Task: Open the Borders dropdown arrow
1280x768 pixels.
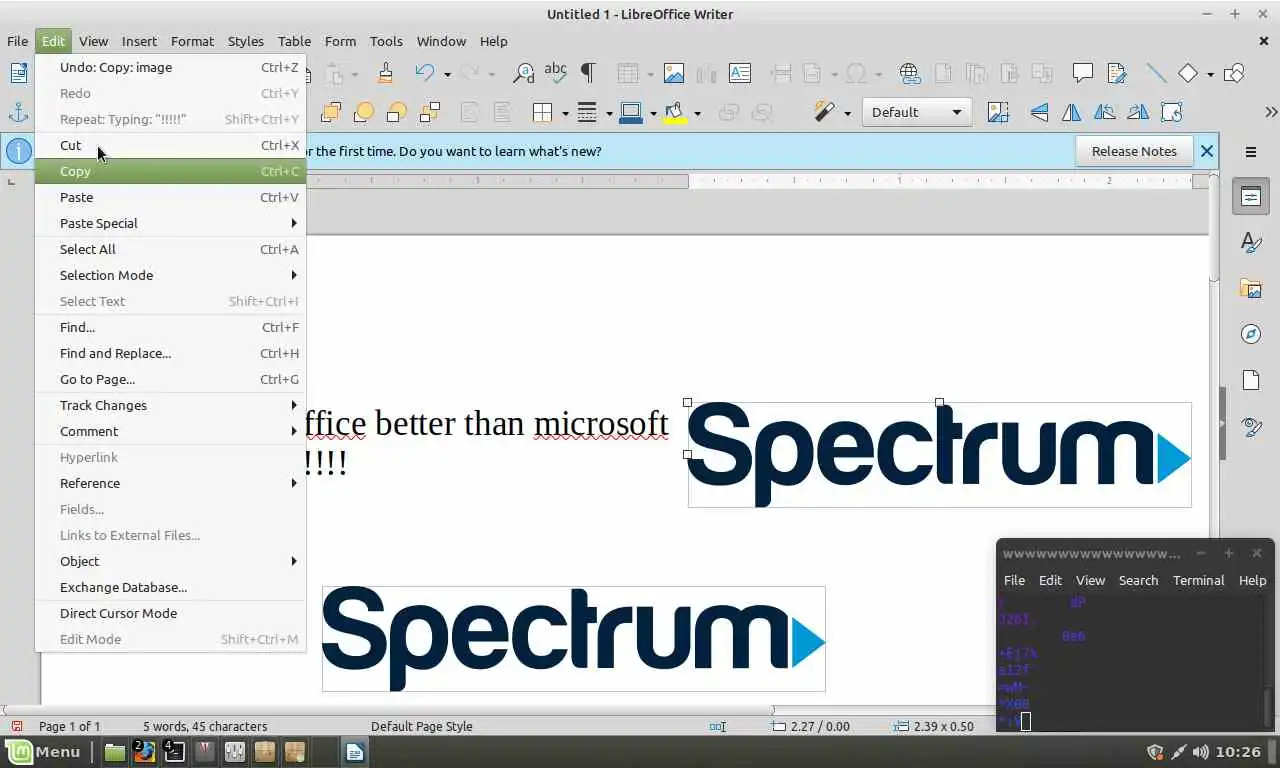Action: (x=564, y=113)
